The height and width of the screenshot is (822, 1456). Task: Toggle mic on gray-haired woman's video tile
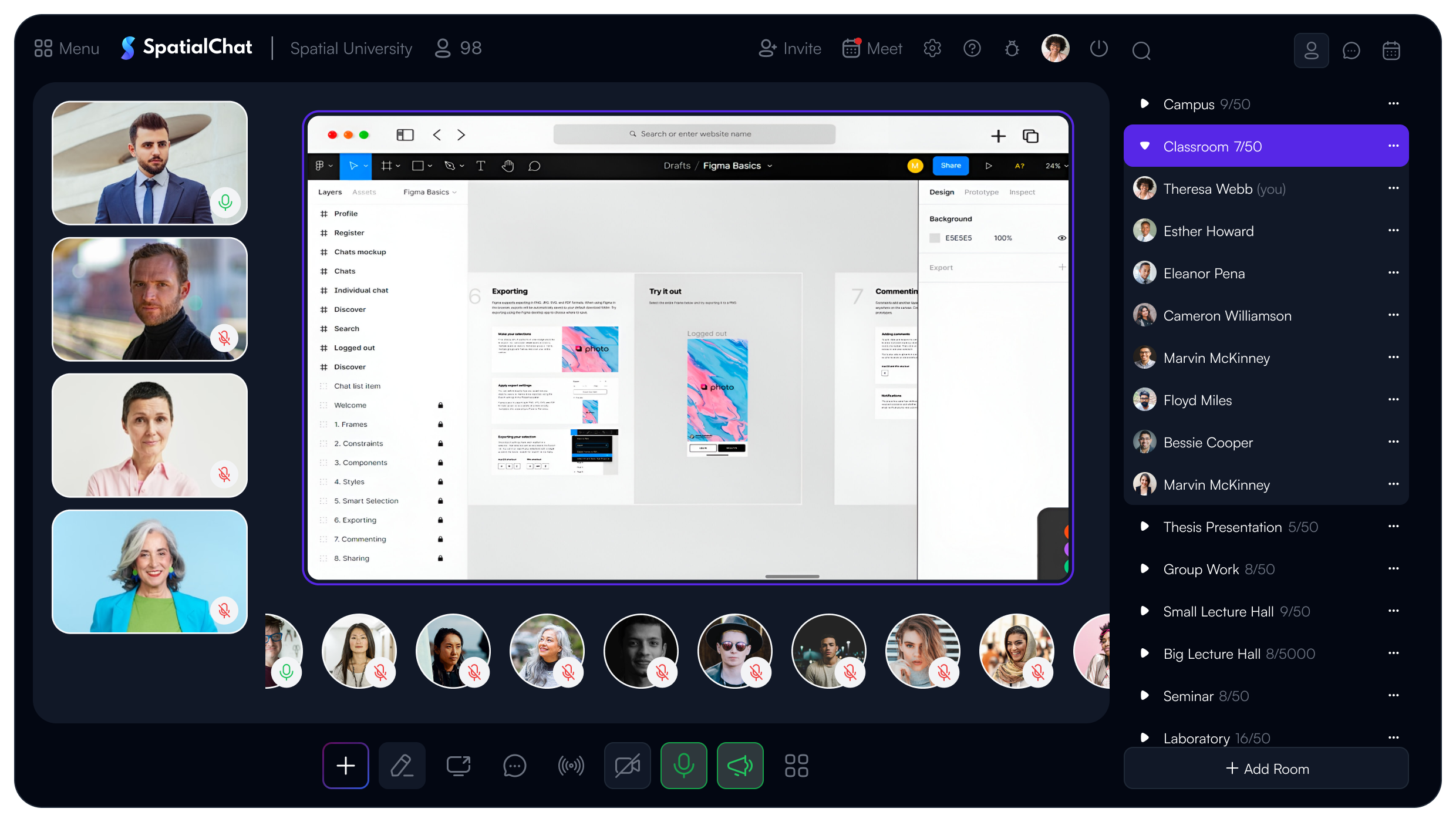(x=224, y=610)
